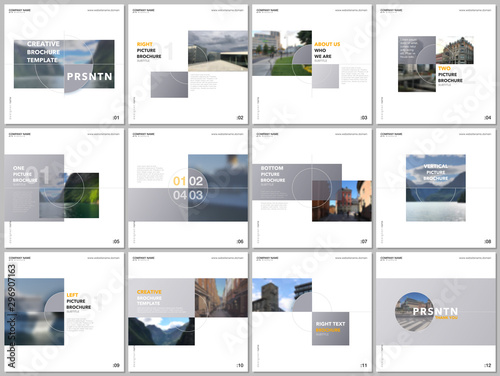This screenshot has height=376, width=500.
Task: Click the grey building photo on page 02
Action: [x=218, y=51]
